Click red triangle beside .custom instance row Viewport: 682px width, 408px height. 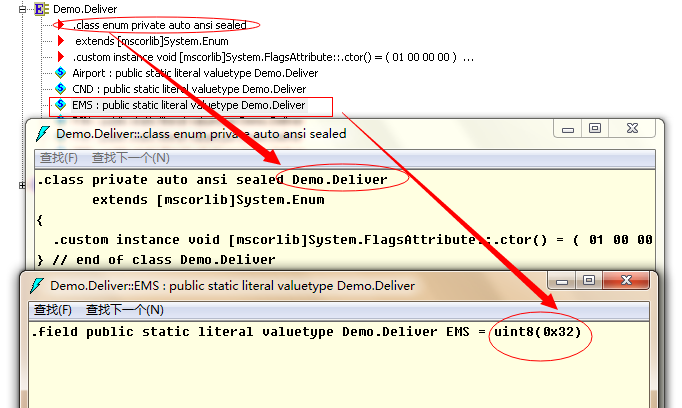point(61,57)
